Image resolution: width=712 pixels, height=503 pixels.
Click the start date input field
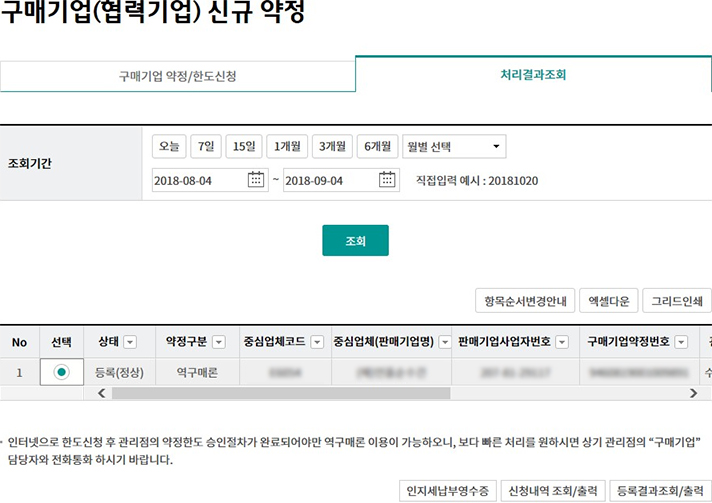(198, 180)
